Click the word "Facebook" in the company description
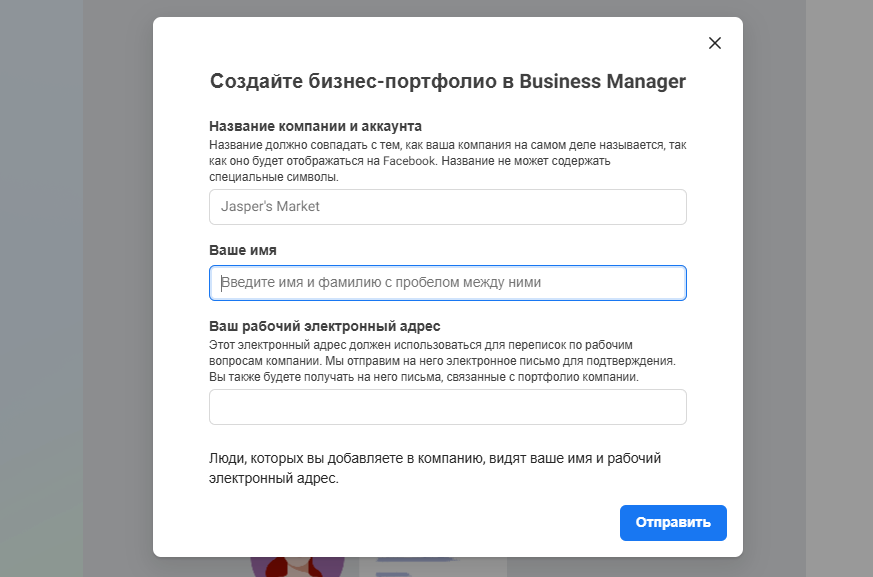 [x=410, y=161]
